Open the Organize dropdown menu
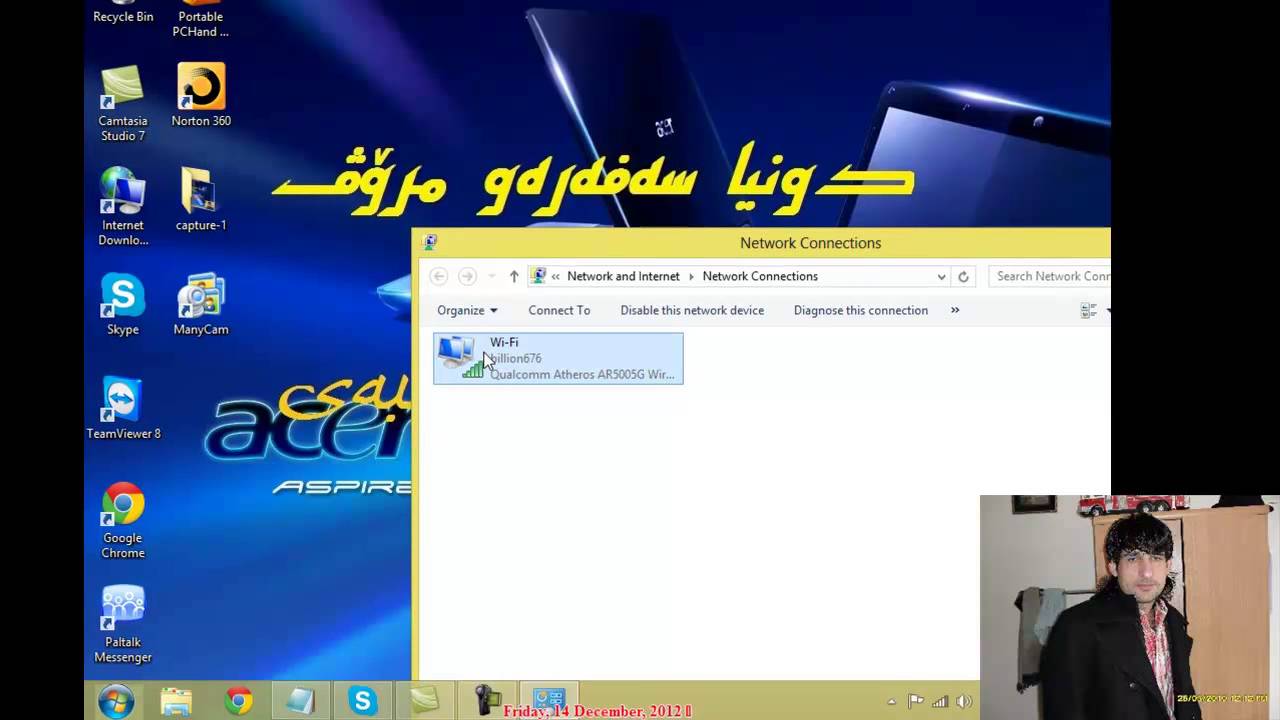The image size is (1280, 720). (467, 310)
